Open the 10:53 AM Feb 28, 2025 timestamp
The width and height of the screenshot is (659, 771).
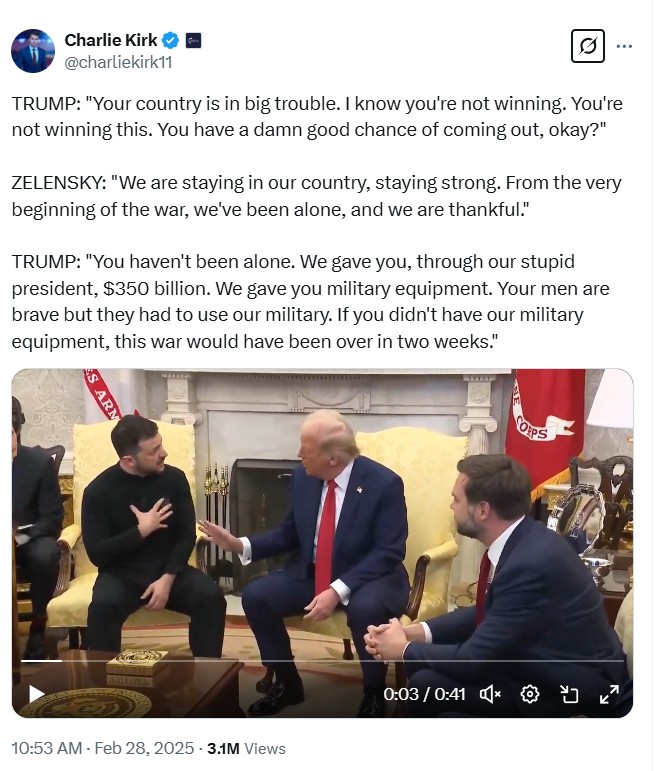[x=102, y=748]
